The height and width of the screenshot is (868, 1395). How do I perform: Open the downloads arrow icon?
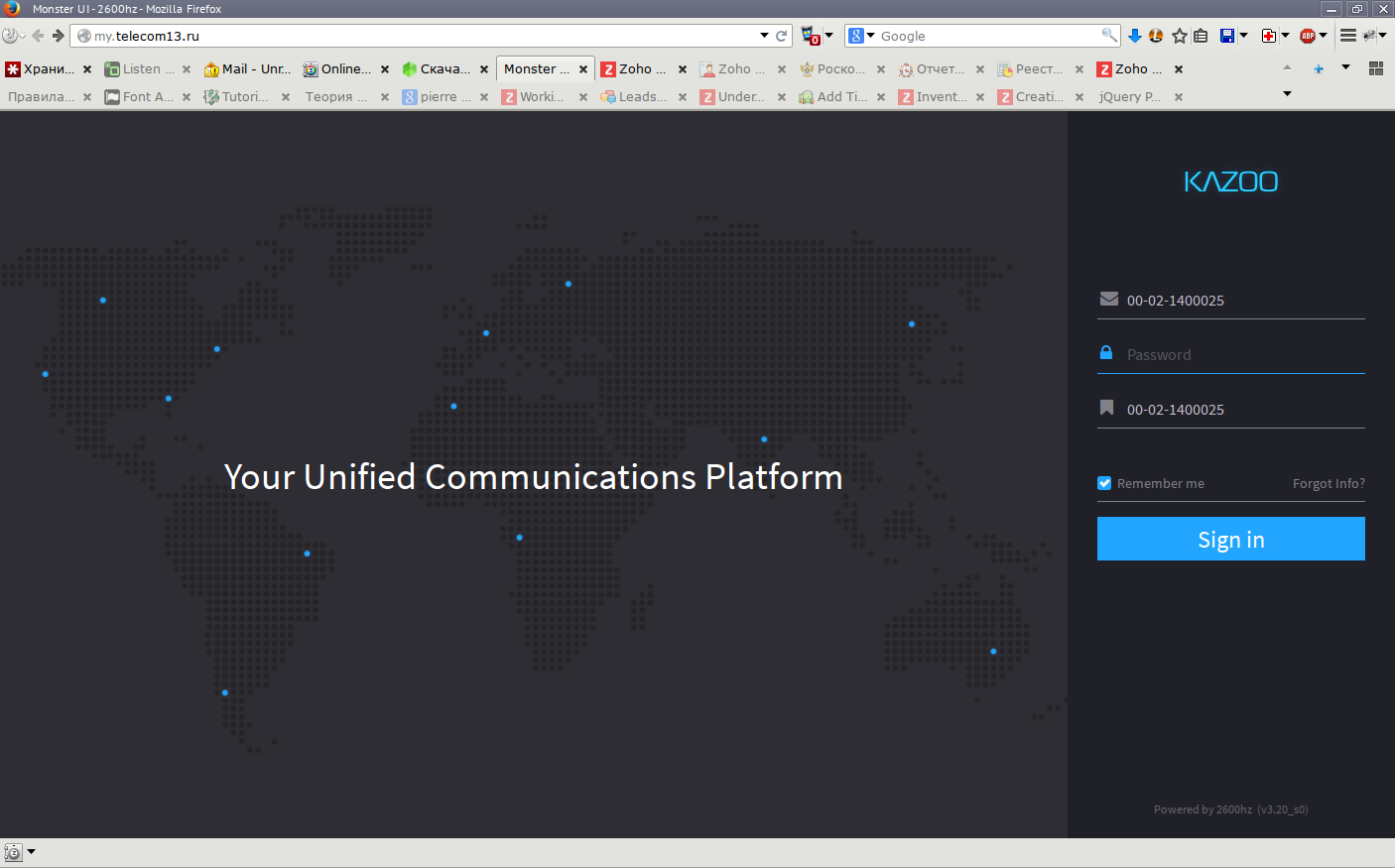pyautogui.click(x=1135, y=36)
